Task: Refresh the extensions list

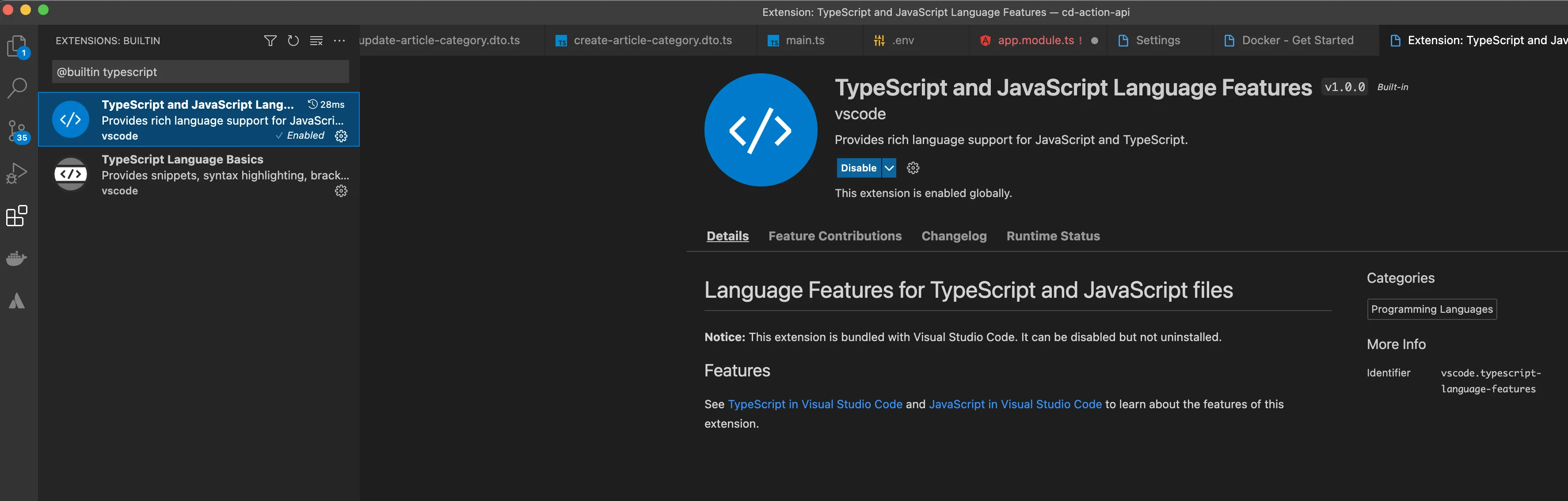Action: coord(293,41)
